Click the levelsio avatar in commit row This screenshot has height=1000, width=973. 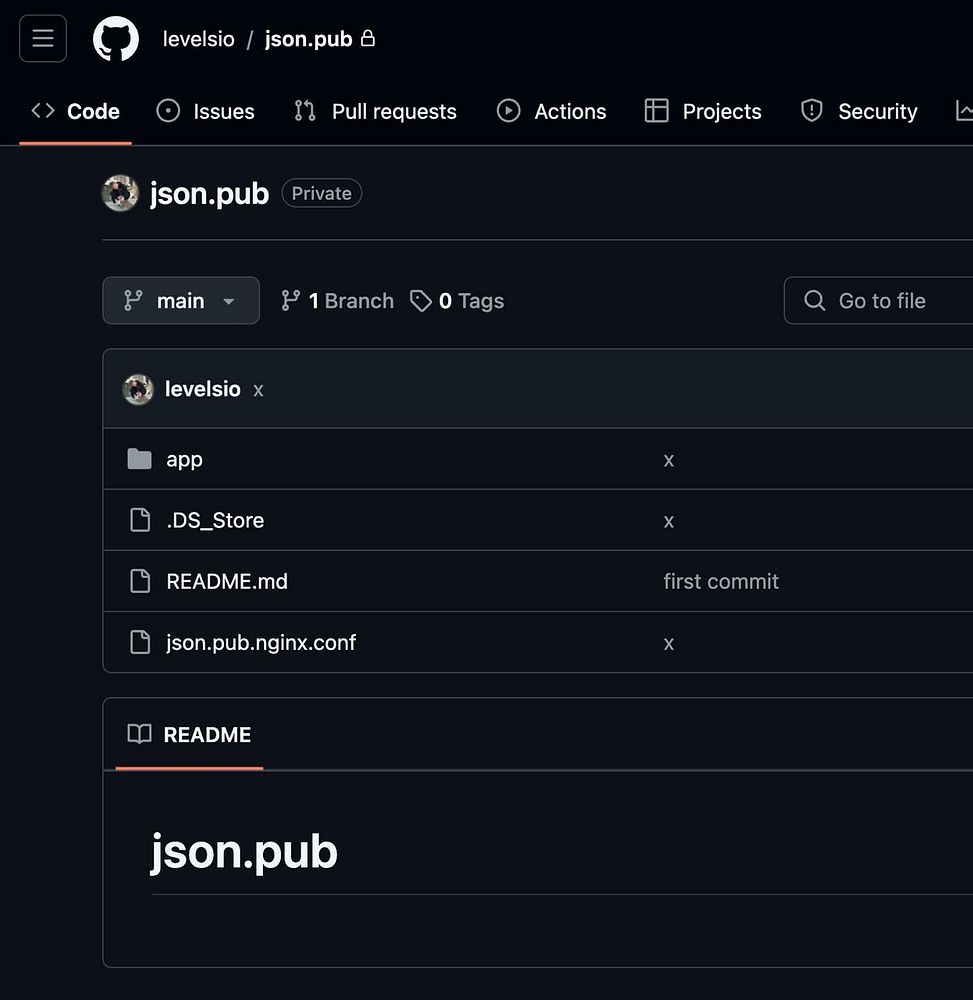[138, 389]
